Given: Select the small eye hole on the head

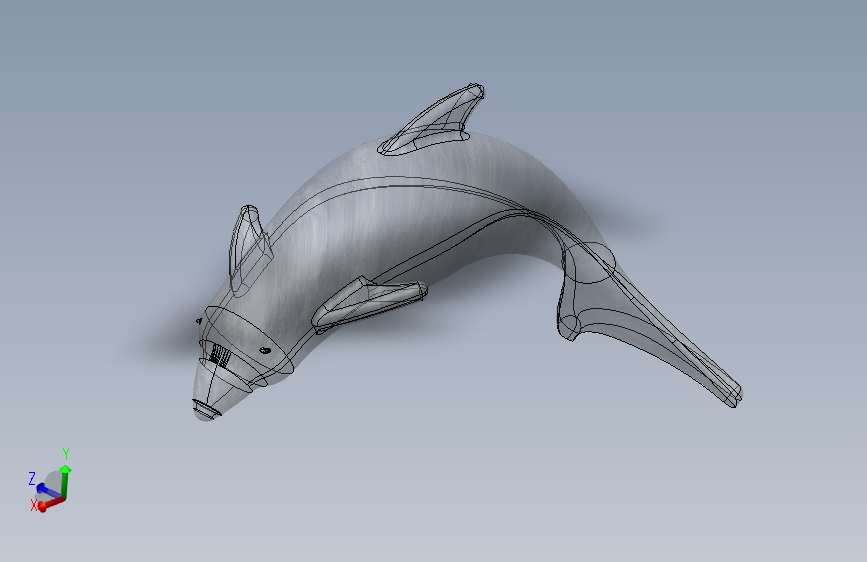Looking at the screenshot, I should click(265, 350).
